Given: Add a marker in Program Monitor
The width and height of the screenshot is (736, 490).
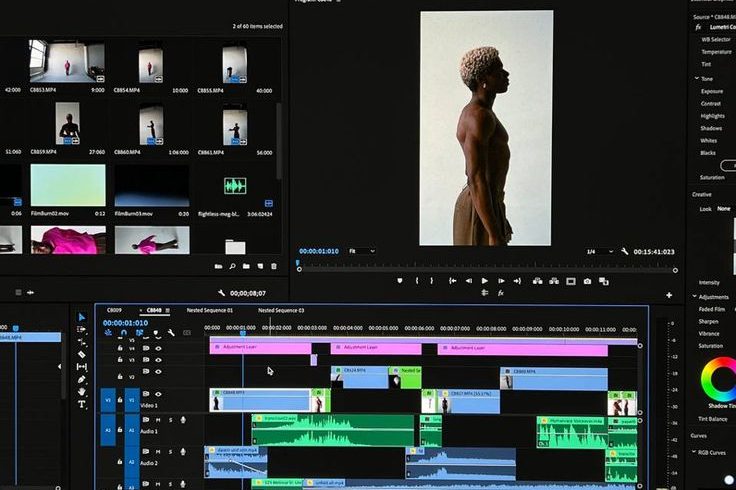Looking at the screenshot, I should pos(400,281).
